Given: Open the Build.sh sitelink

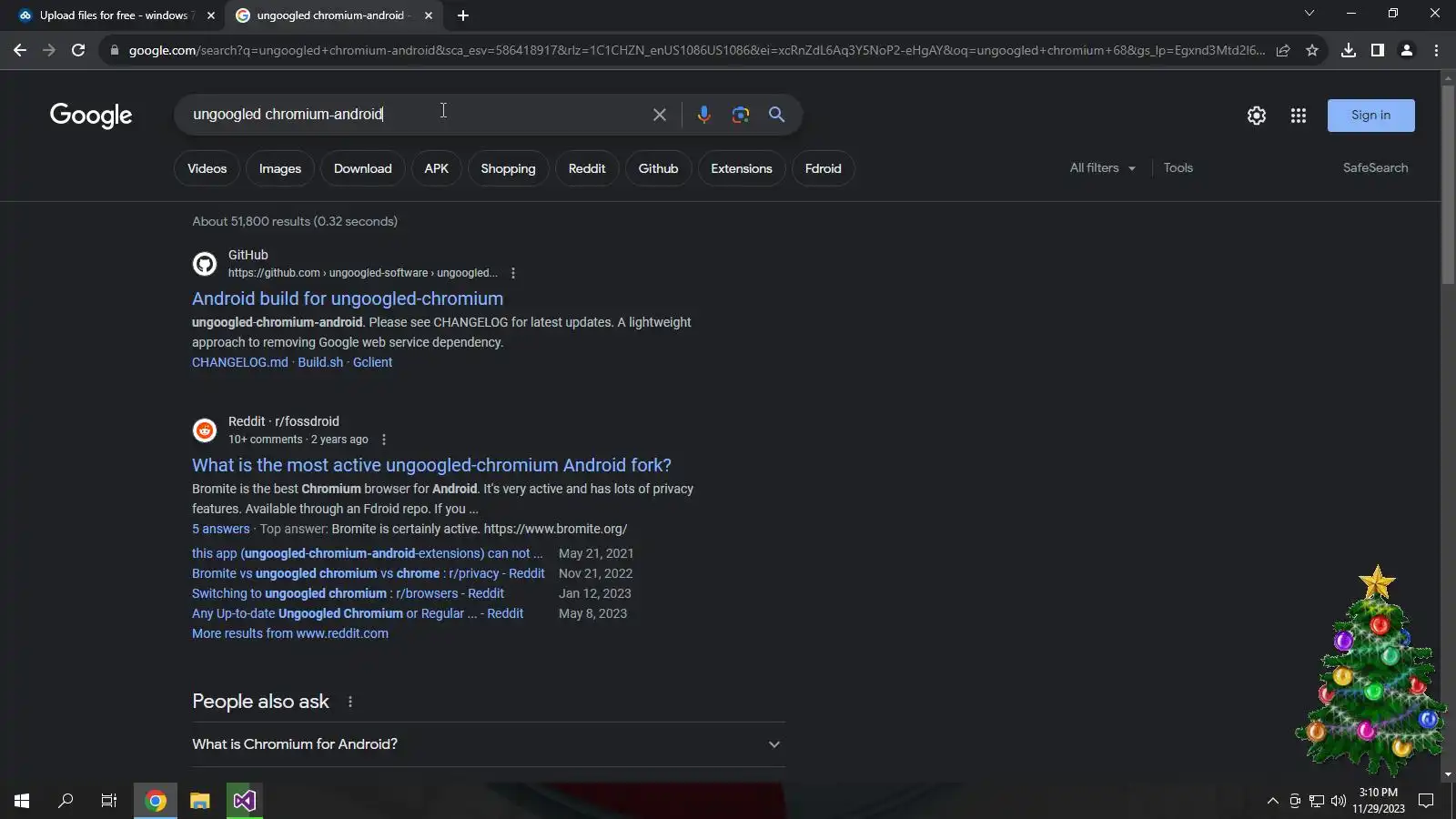Looking at the screenshot, I should (320, 362).
